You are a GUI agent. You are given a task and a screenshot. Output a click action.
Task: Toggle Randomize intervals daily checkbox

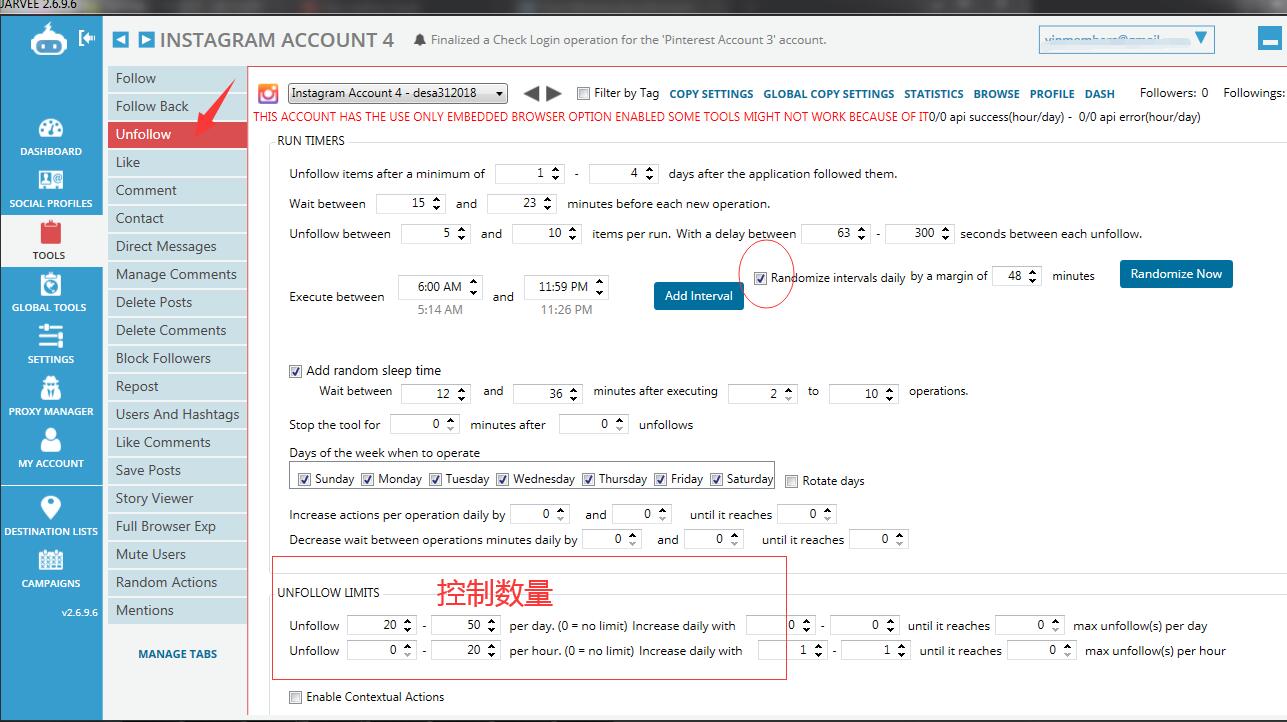coord(761,278)
